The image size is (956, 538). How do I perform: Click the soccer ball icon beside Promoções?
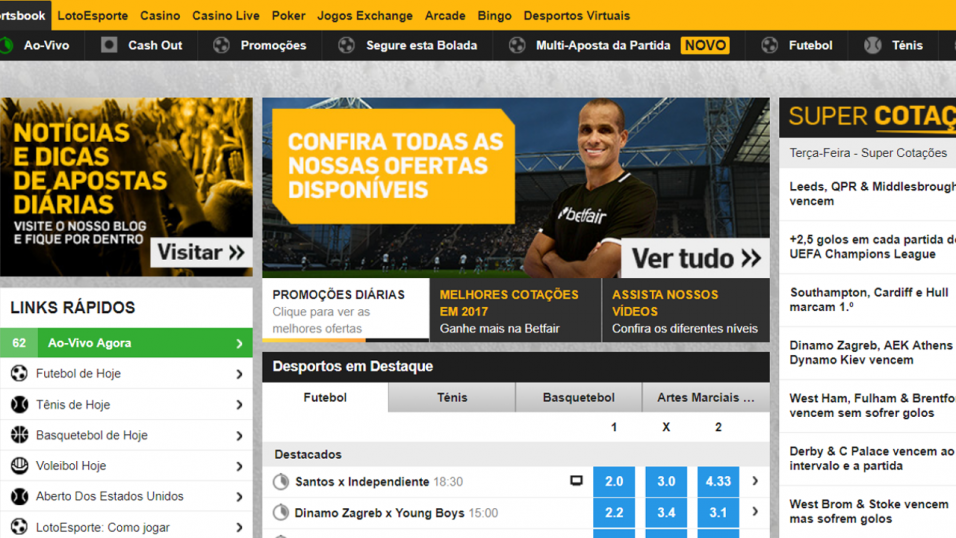click(221, 45)
